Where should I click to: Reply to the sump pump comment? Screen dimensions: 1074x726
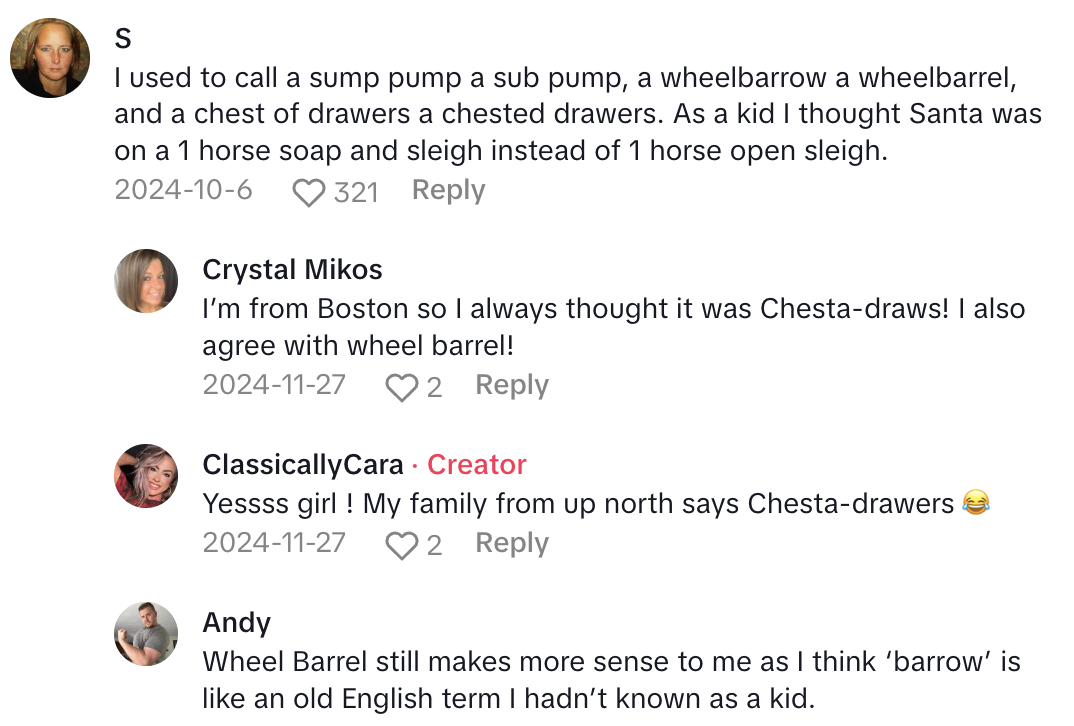point(448,190)
